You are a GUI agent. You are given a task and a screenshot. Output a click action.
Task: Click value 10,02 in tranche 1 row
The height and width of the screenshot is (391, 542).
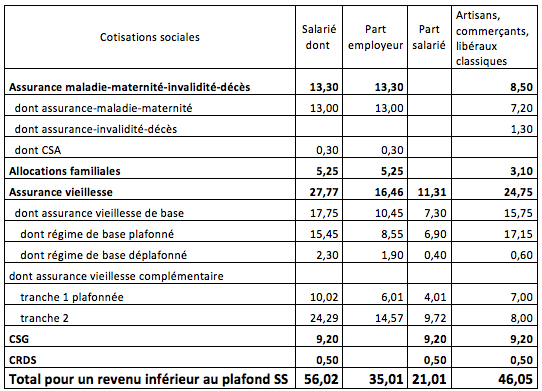click(x=324, y=297)
